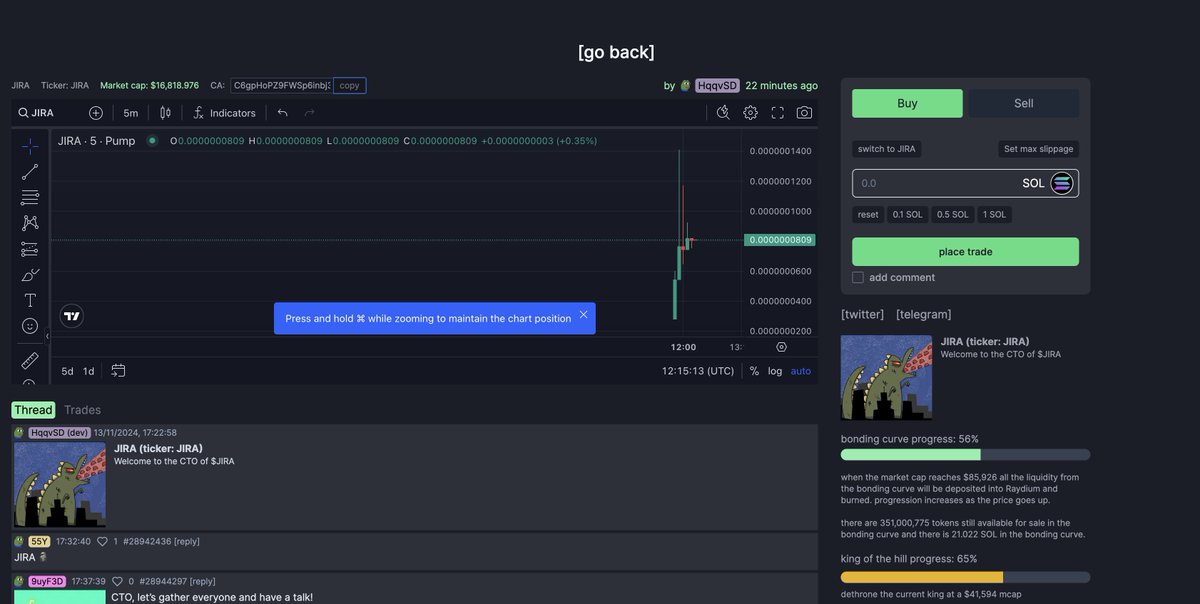
Task: Open the Fibonacci retracement tools
Action: pyautogui.click(x=30, y=197)
